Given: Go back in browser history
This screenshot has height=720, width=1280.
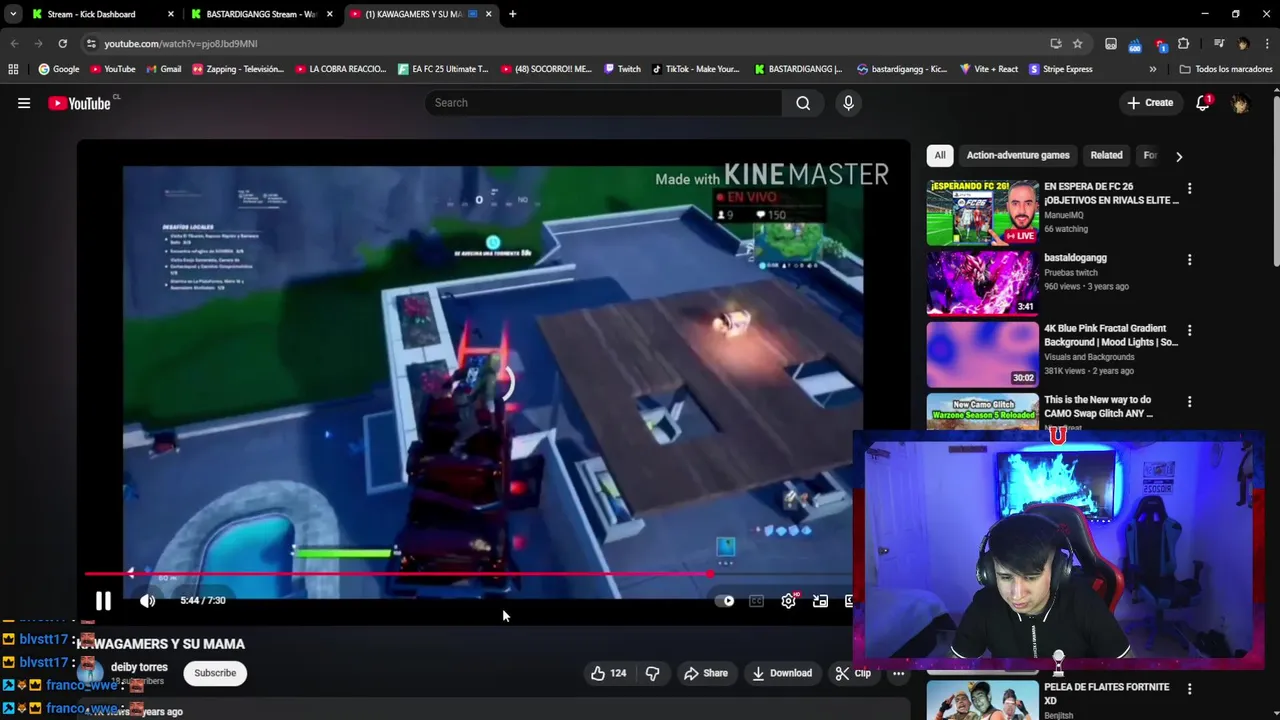Looking at the screenshot, I should (x=14, y=43).
